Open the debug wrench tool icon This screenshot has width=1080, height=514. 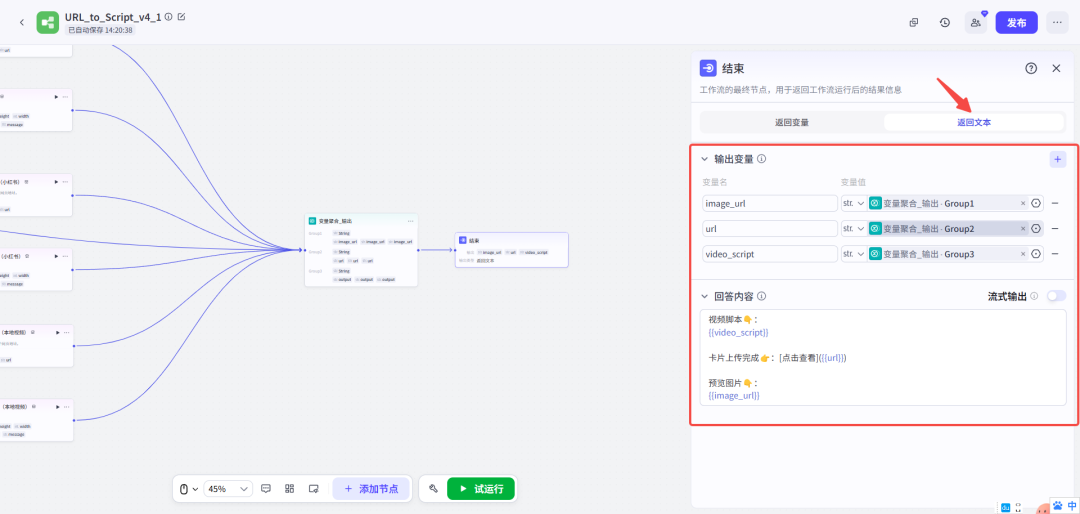coord(433,489)
